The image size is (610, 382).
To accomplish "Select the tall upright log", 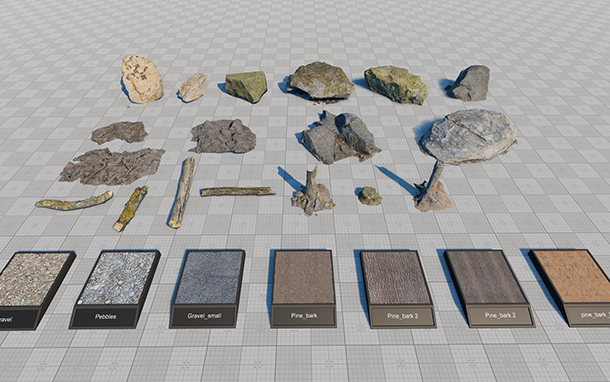I will [182, 193].
